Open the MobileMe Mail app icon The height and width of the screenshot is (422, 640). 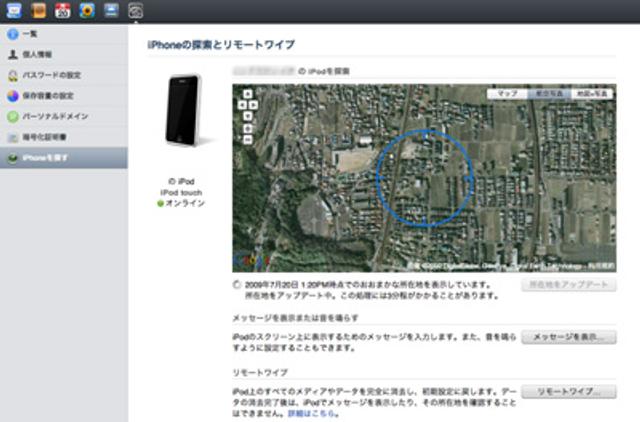click(x=13, y=10)
